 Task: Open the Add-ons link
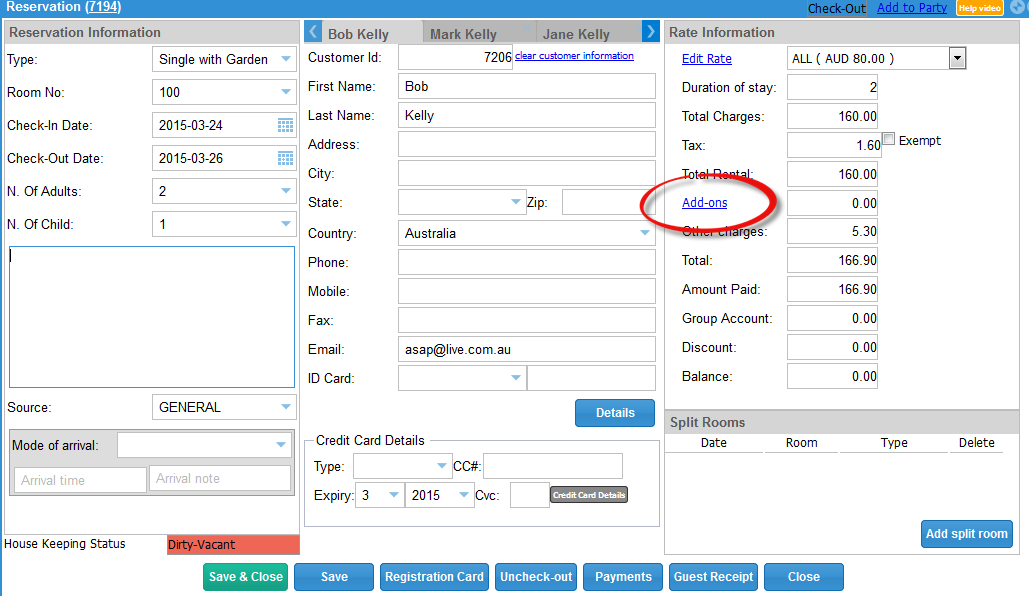pyautogui.click(x=704, y=203)
